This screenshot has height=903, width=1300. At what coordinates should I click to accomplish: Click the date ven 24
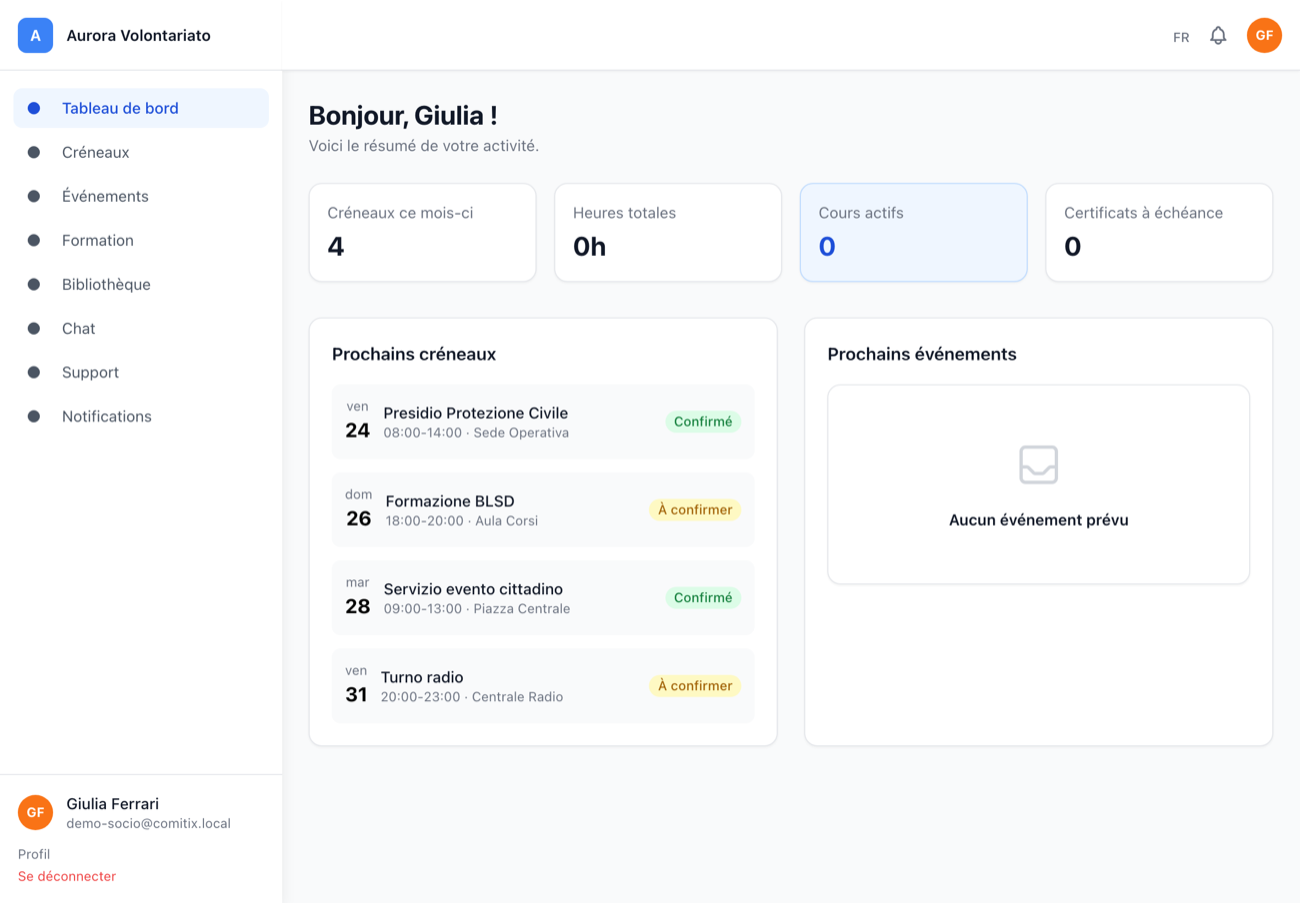[x=357, y=422]
